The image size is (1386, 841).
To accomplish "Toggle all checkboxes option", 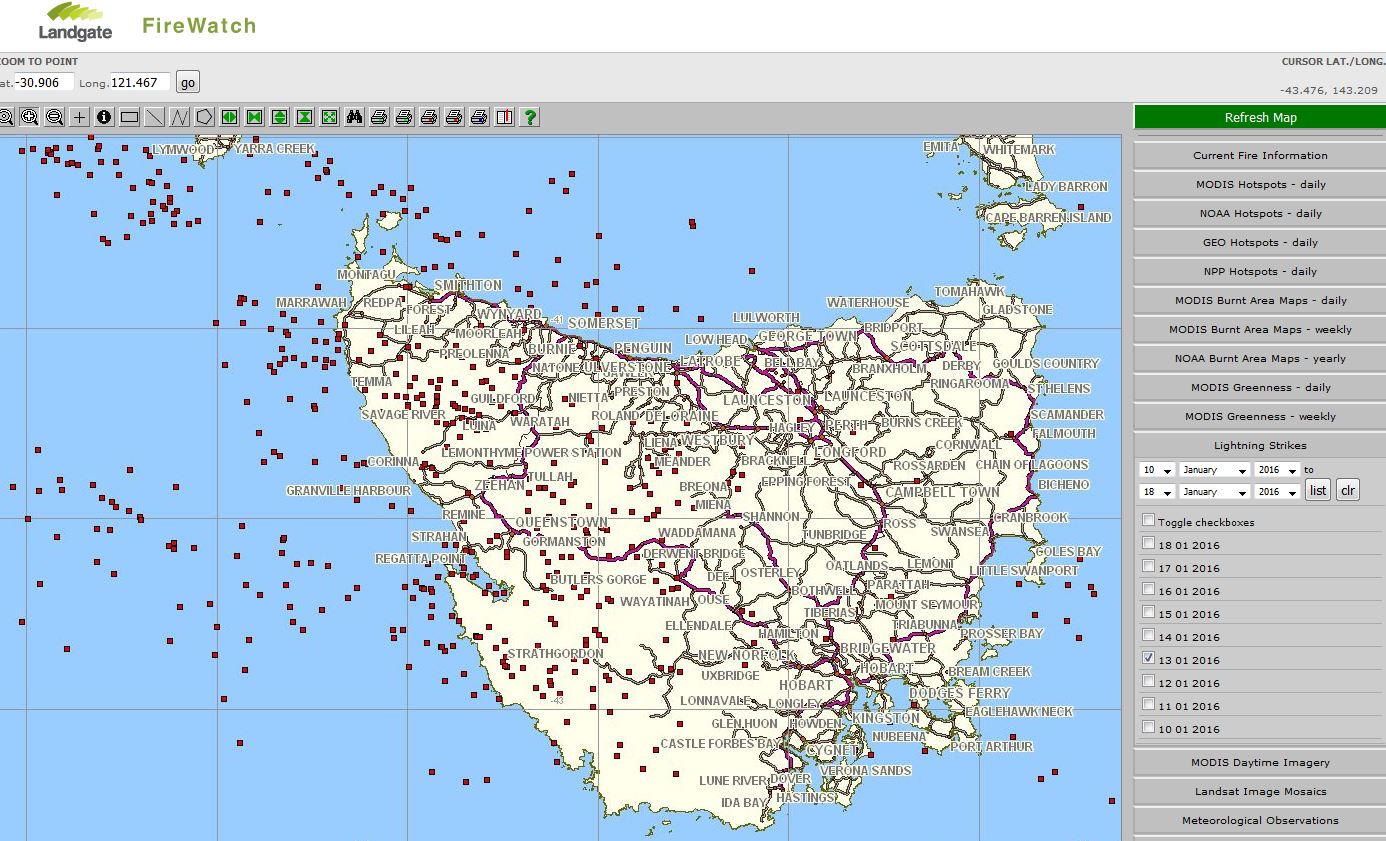I will point(1148,520).
